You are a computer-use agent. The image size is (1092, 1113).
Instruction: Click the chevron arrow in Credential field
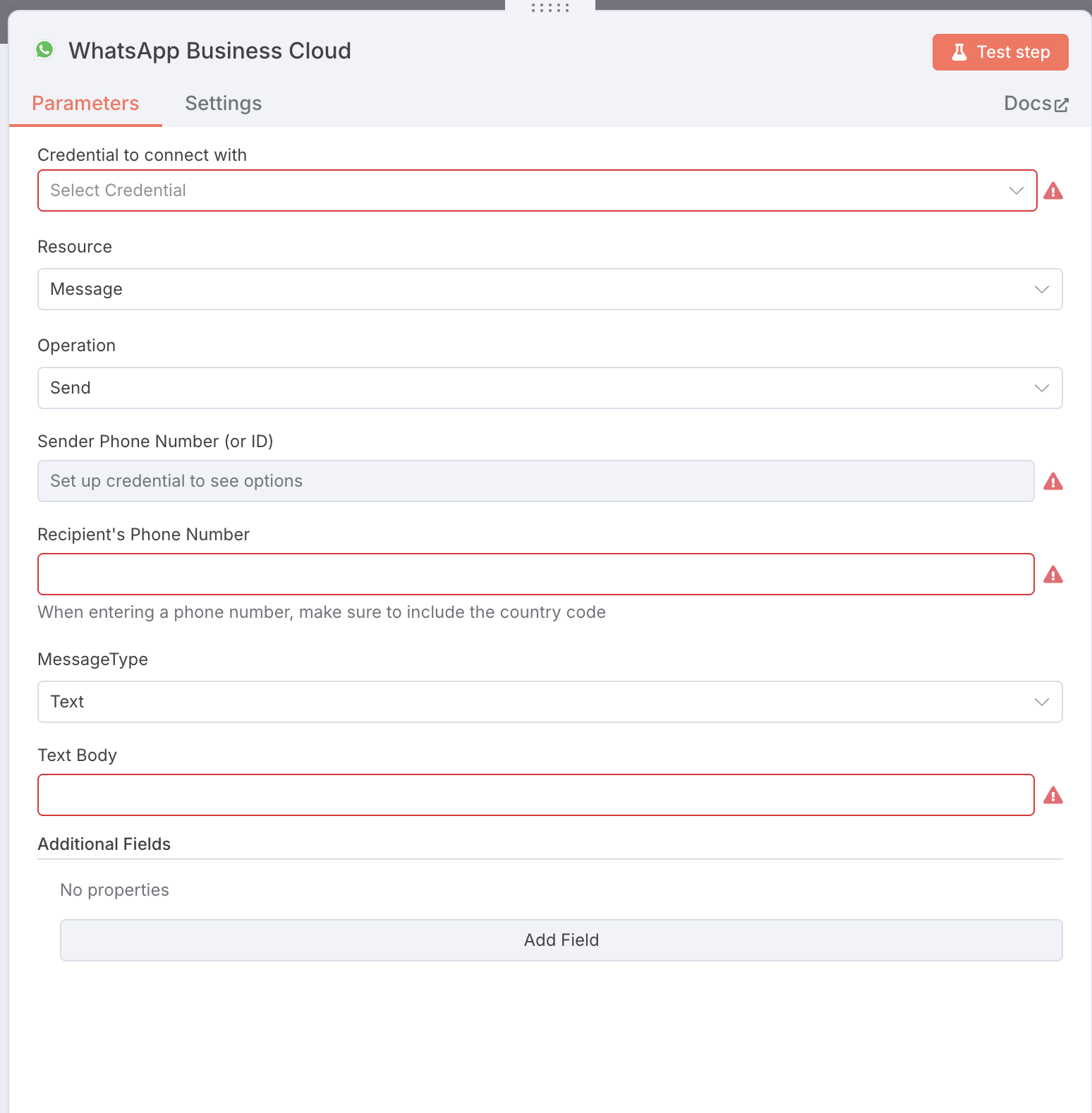(x=1017, y=190)
